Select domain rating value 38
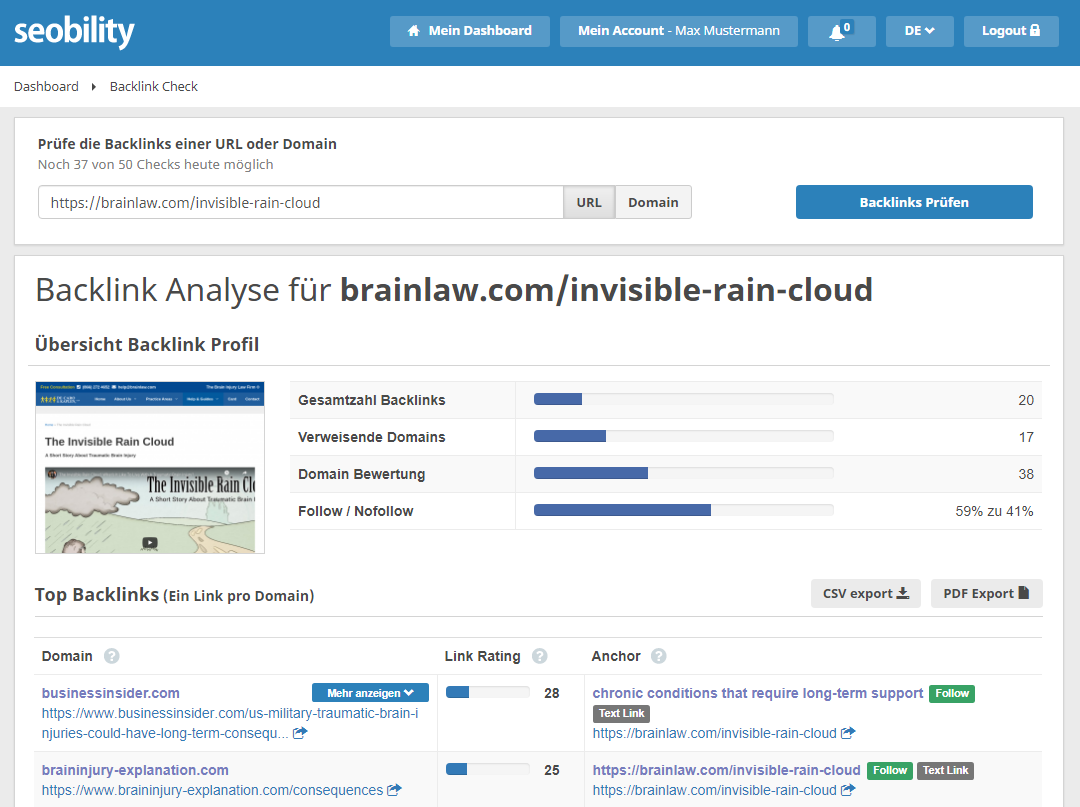This screenshot has height=807, width=1080. pyautogui.click(x=1026, y=474)
